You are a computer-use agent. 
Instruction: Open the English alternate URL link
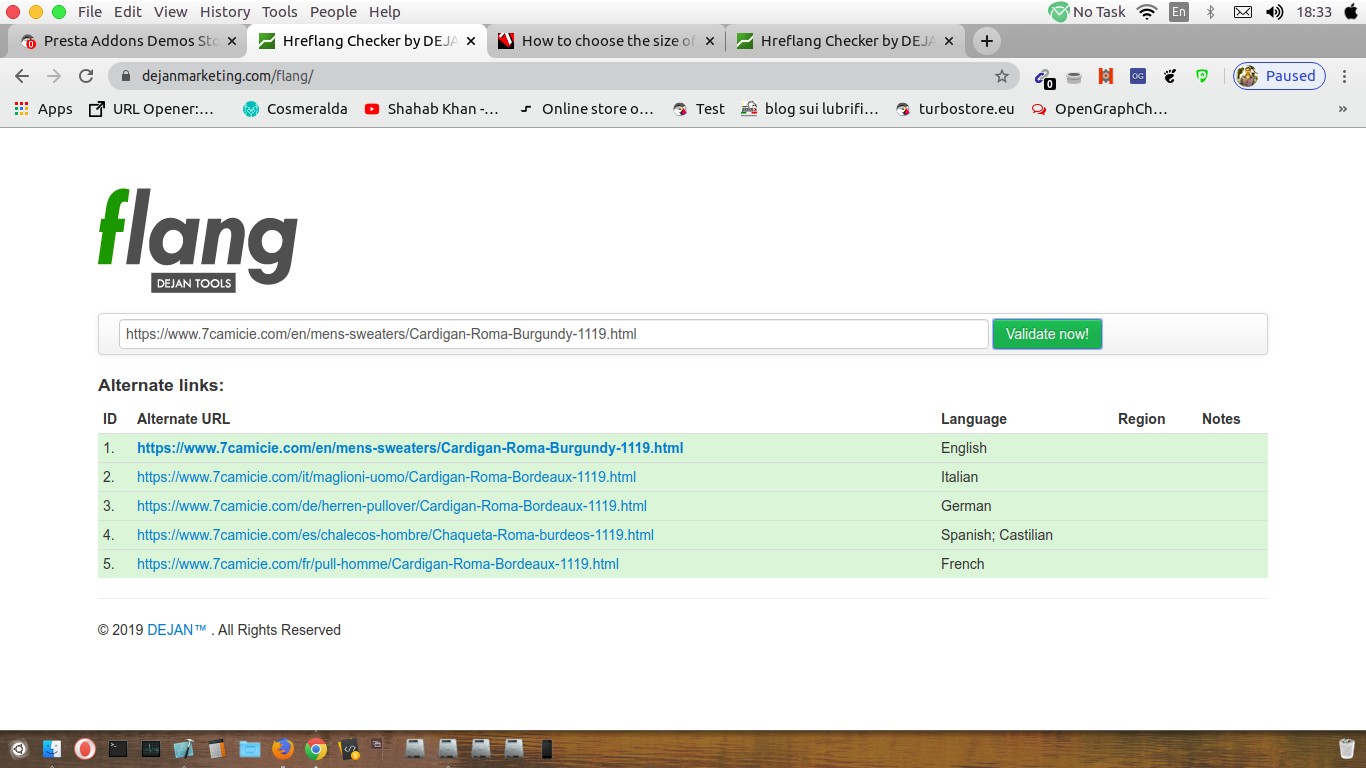click(x=410, y=448)
